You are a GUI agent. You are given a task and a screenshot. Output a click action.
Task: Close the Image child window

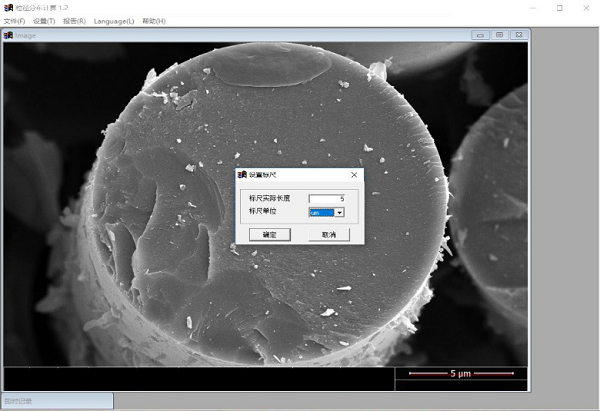pos(519,35)
